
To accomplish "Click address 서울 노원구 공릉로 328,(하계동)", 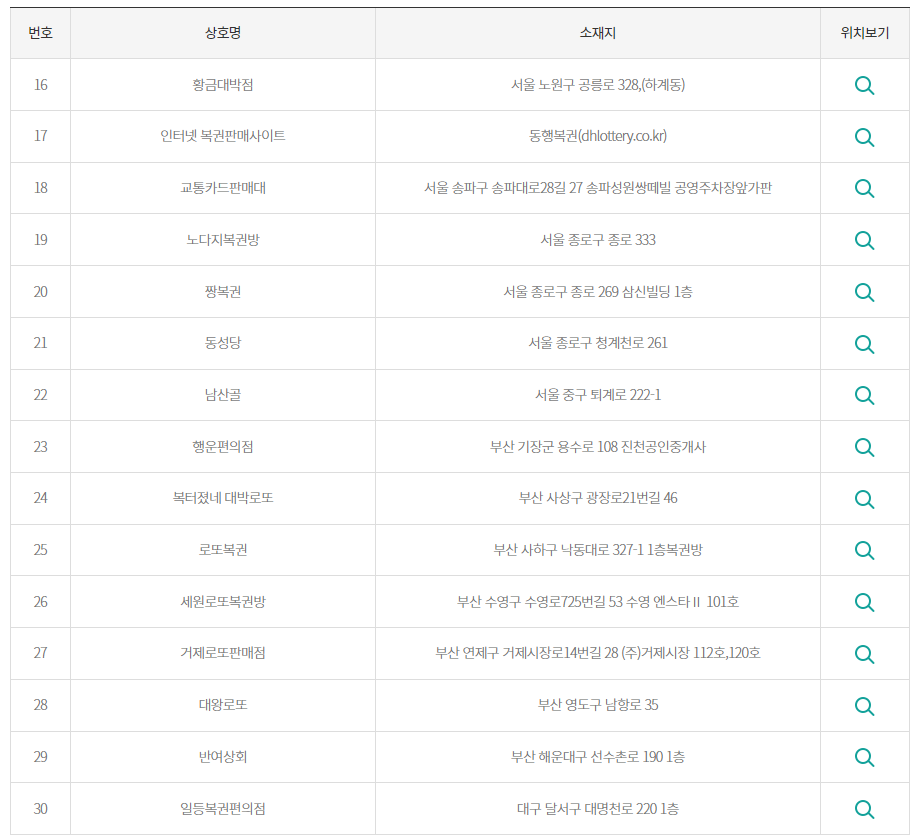I will [x=598, y=85].
